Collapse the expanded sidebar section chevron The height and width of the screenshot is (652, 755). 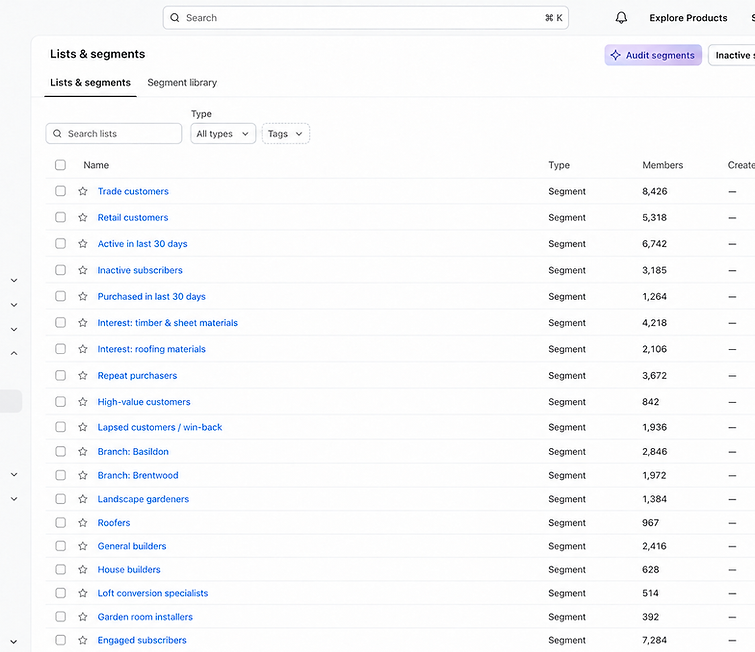coord(14,353)
